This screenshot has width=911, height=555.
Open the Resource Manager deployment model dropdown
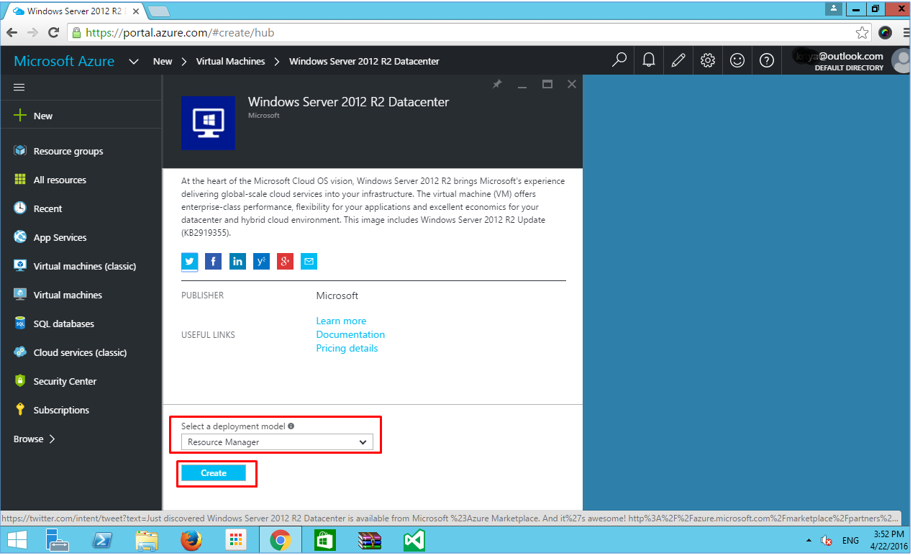[x=277, y=442]
